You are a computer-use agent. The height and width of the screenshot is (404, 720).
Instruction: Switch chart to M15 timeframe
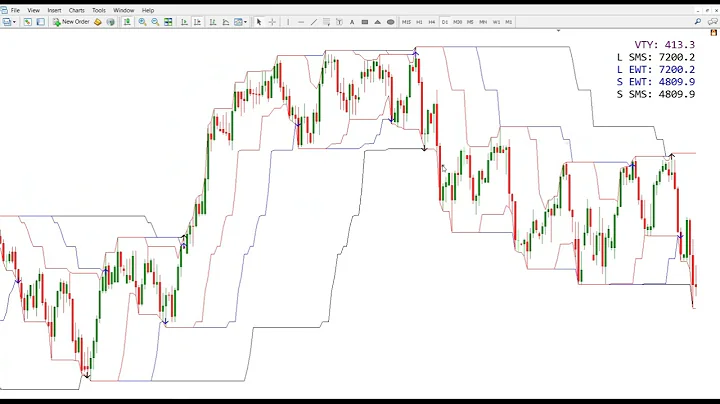(406, 22)
